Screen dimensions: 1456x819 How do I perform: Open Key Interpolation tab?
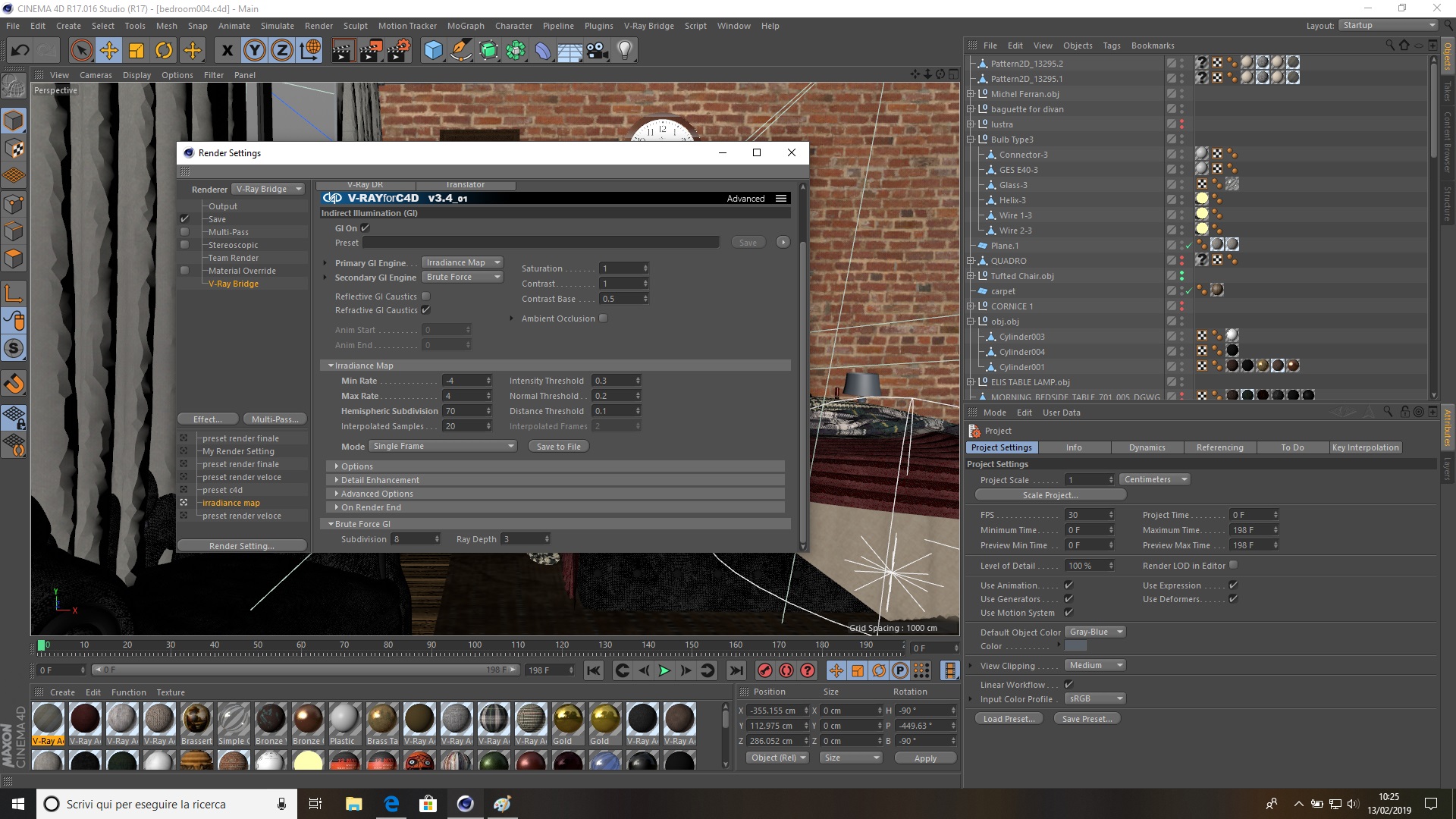coord(1365,447)
